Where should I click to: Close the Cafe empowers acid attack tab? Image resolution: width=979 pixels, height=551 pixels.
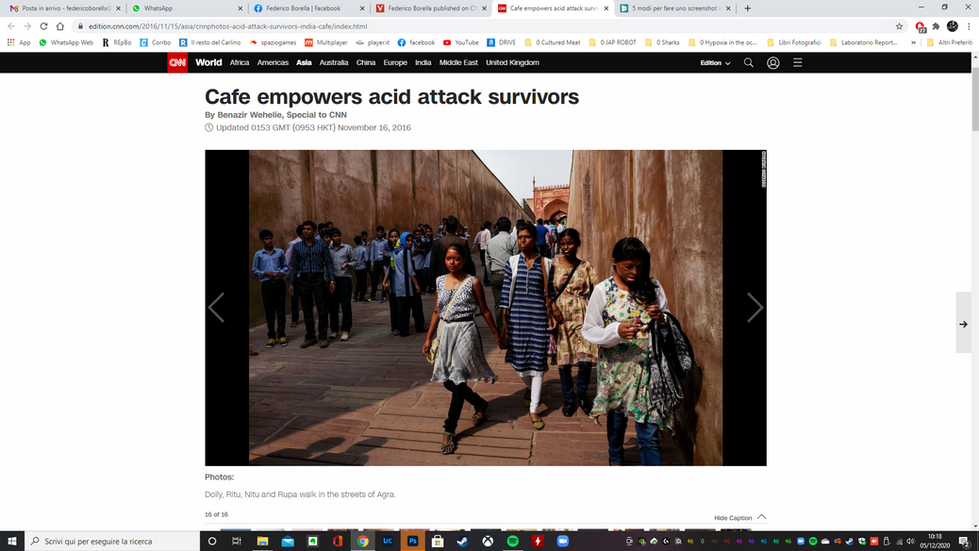pos(606,8)
